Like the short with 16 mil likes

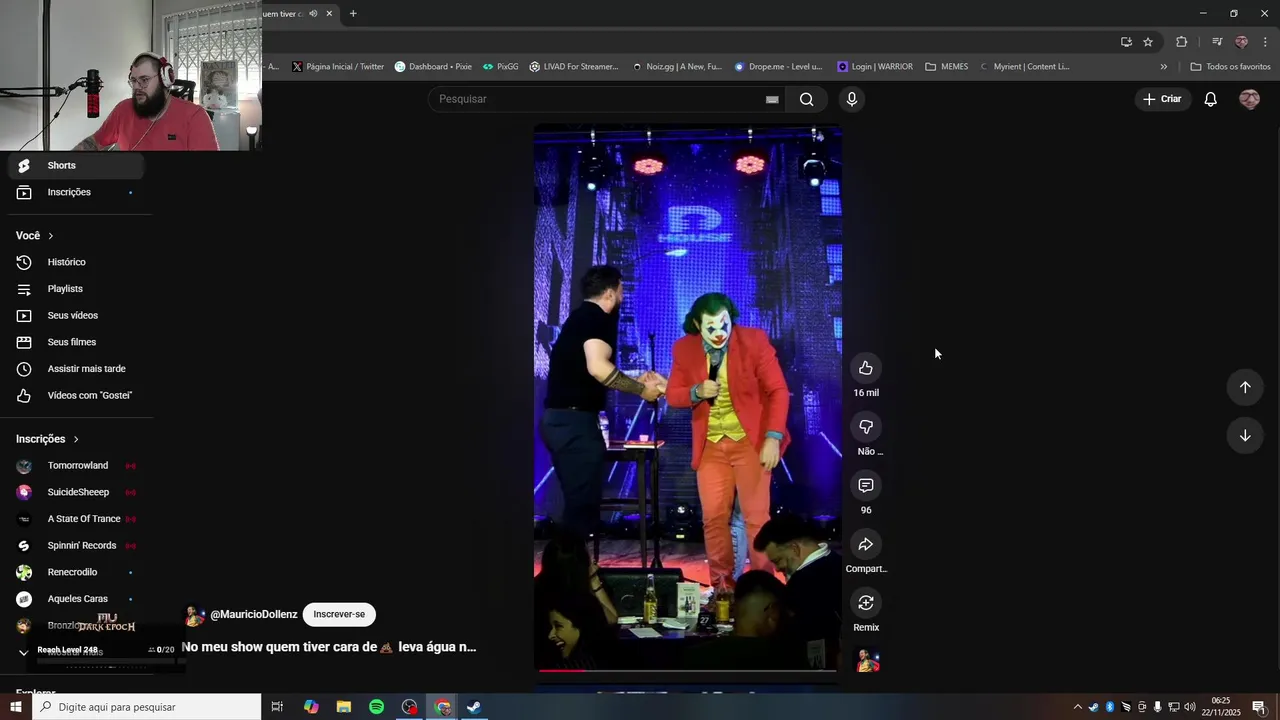866,368
